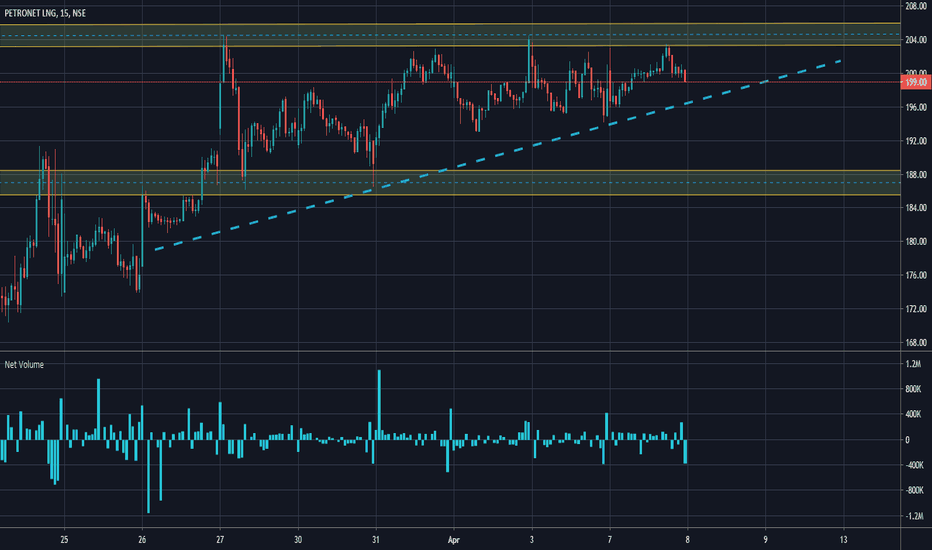Select the upper shaded resistance zone near 204
932x550 pixels.
coord(450,35)
